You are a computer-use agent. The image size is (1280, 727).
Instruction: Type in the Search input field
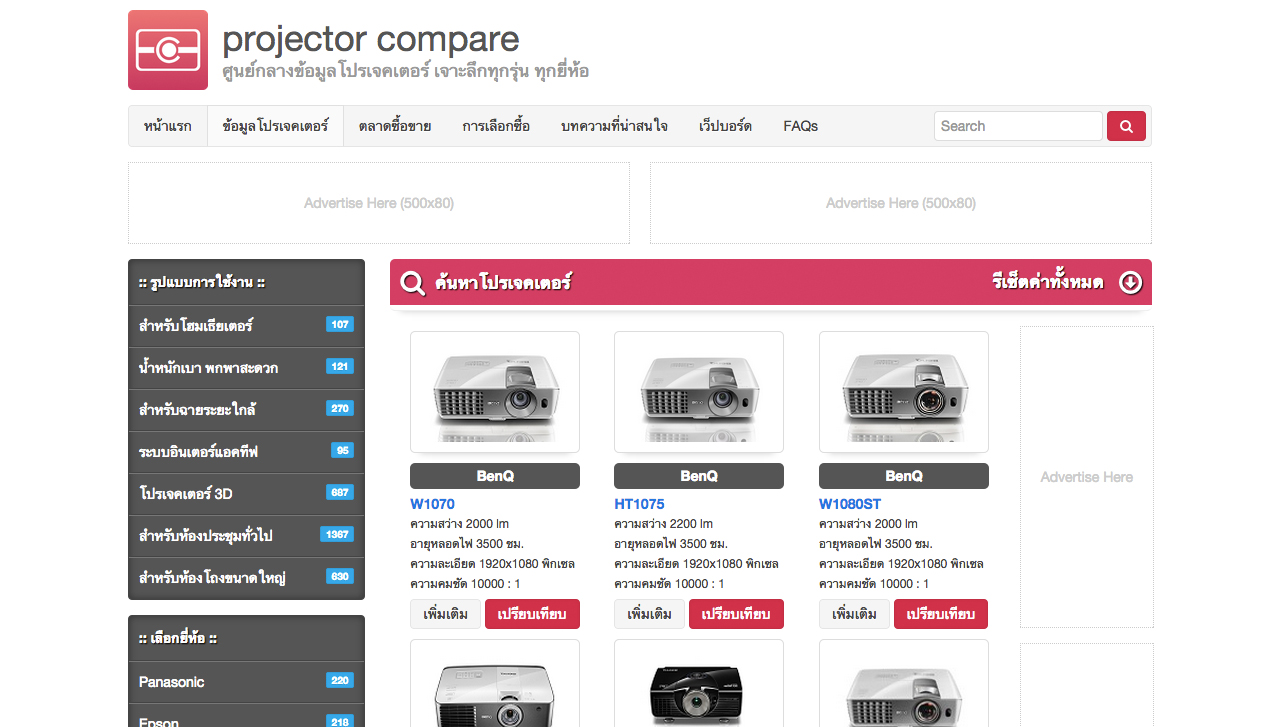point(1017,126)
